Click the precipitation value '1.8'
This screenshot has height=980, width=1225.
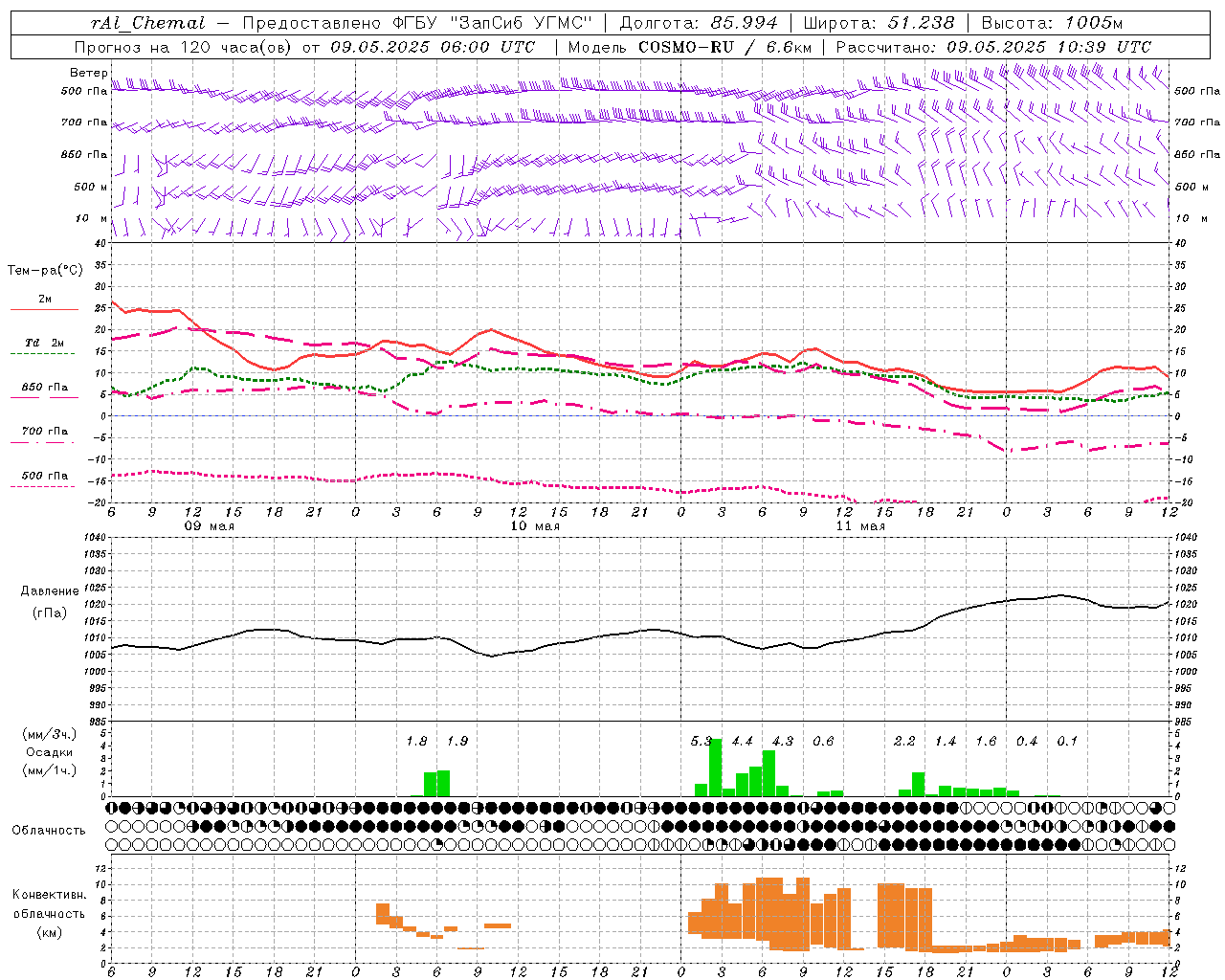click(x=416, y=741)
